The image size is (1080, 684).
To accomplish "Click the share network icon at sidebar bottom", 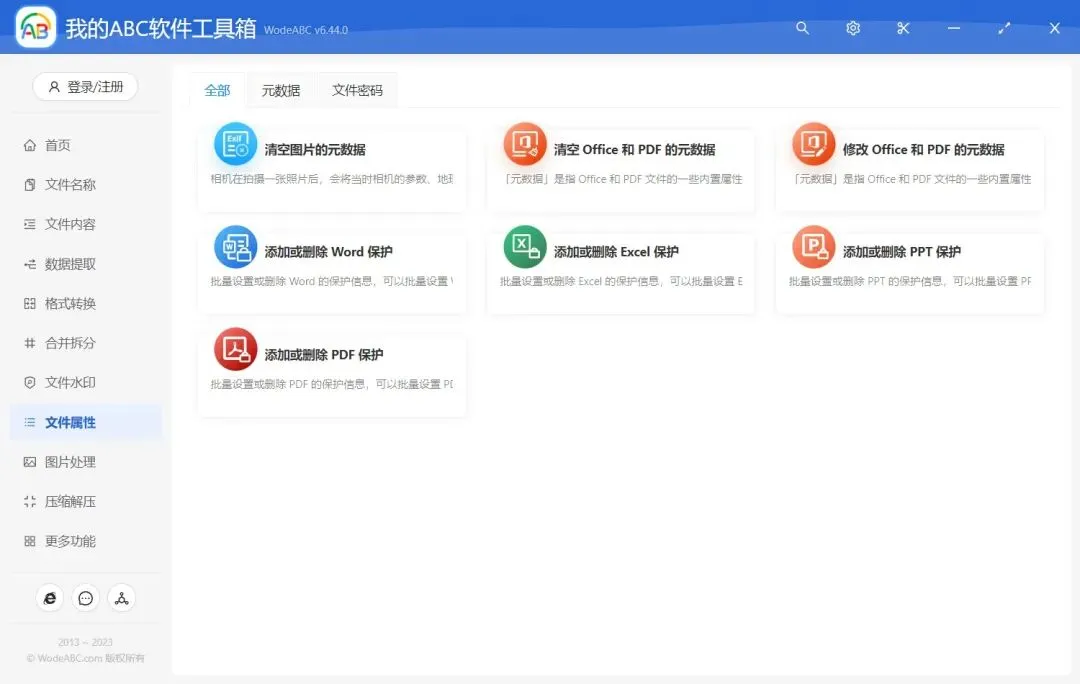I will click(121, 598).
